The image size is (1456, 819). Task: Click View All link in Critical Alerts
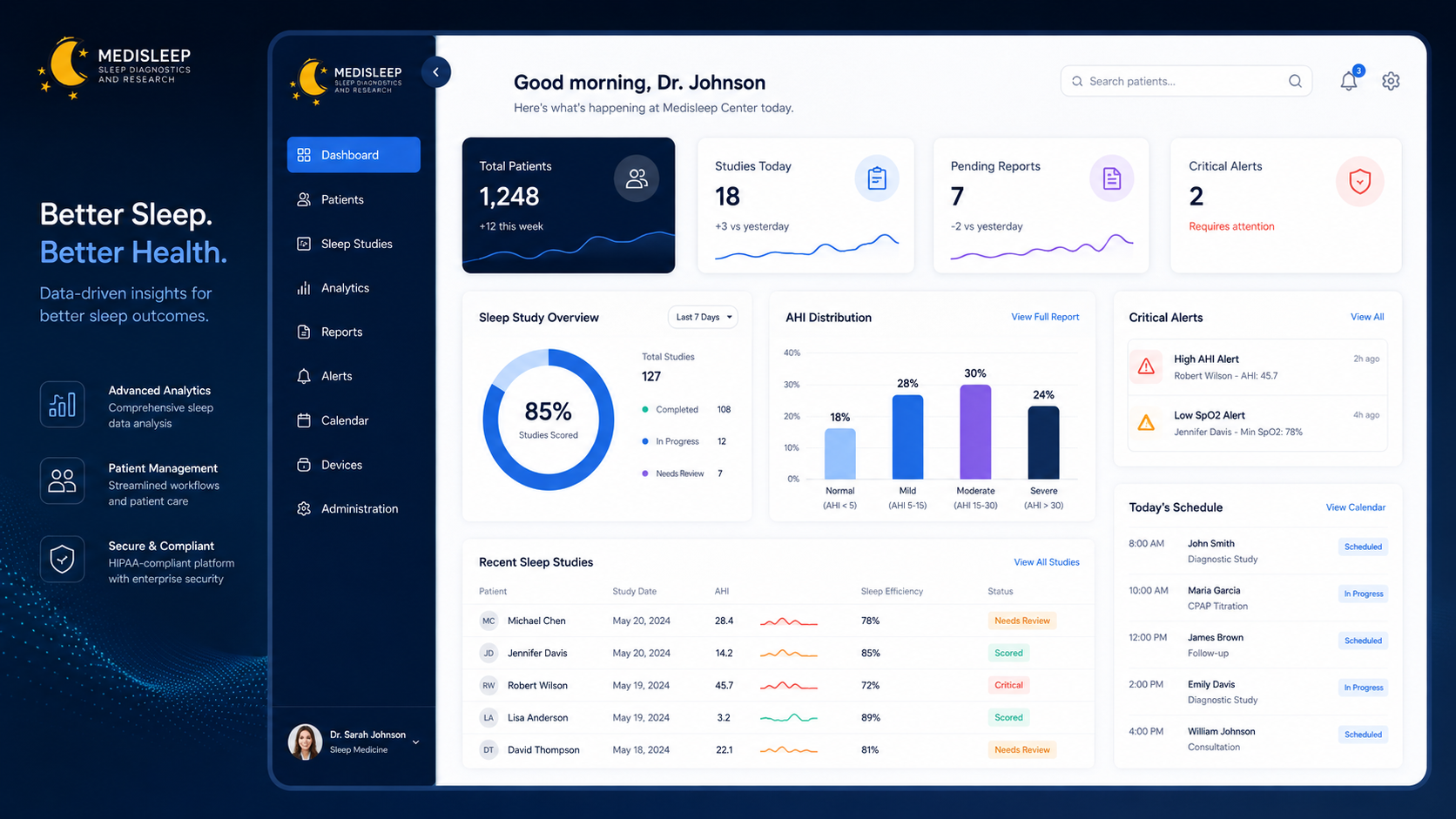pyautogui.click(x=1367, y=317)
